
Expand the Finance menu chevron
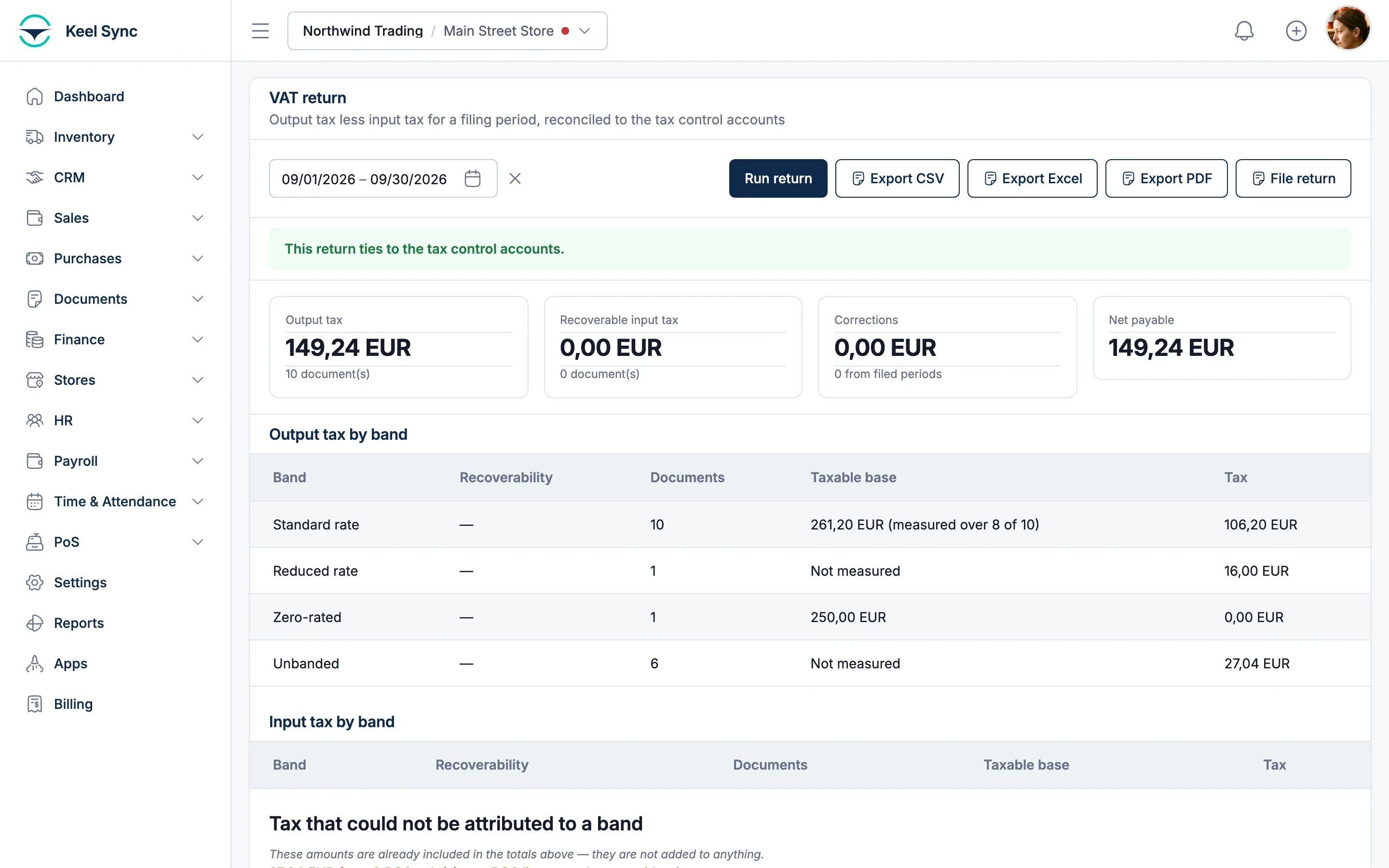click(x=197, y=339)
